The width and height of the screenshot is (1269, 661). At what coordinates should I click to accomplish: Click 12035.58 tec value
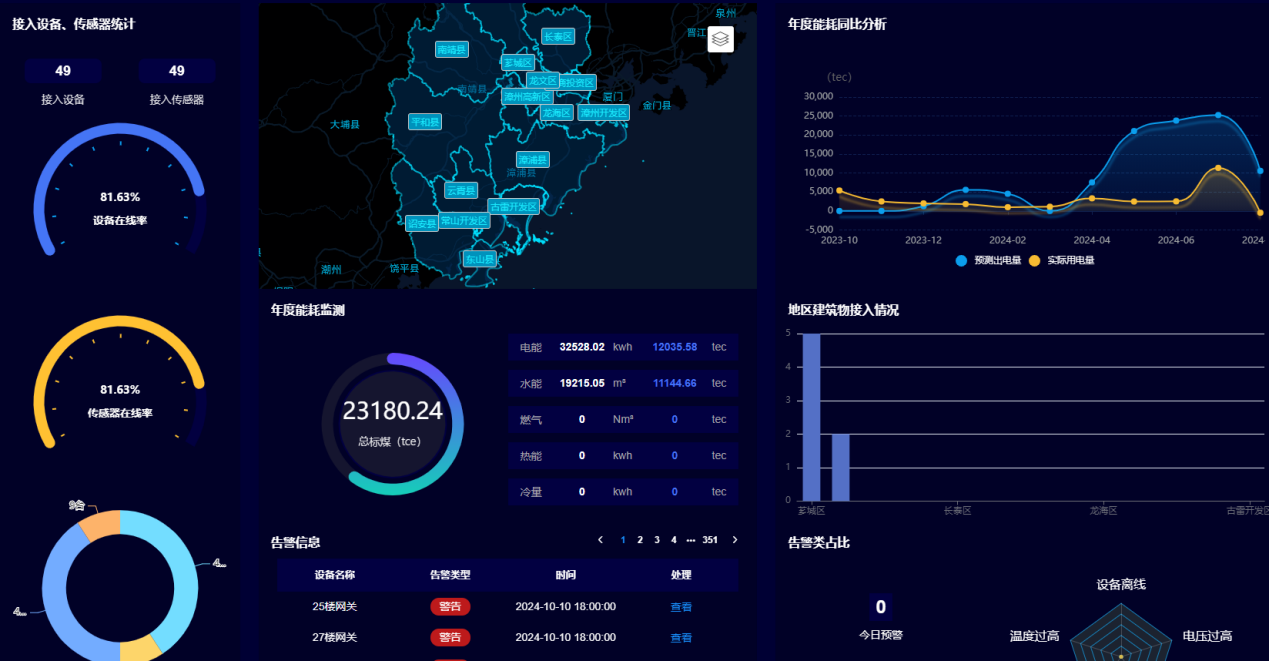coord(675,347)
